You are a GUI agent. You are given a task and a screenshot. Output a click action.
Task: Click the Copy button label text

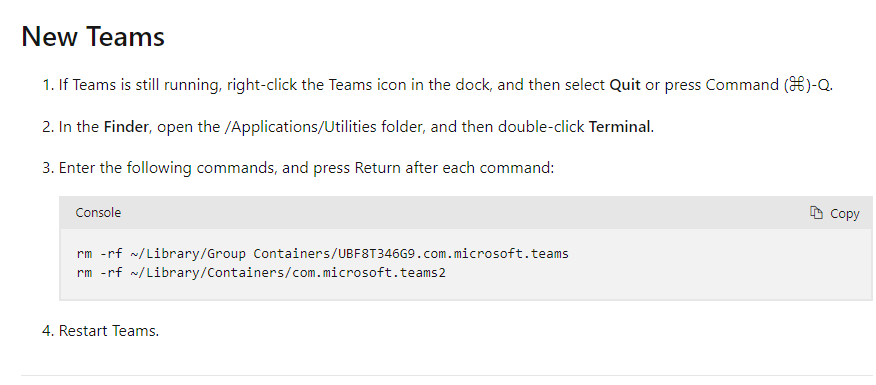(844, 213)
